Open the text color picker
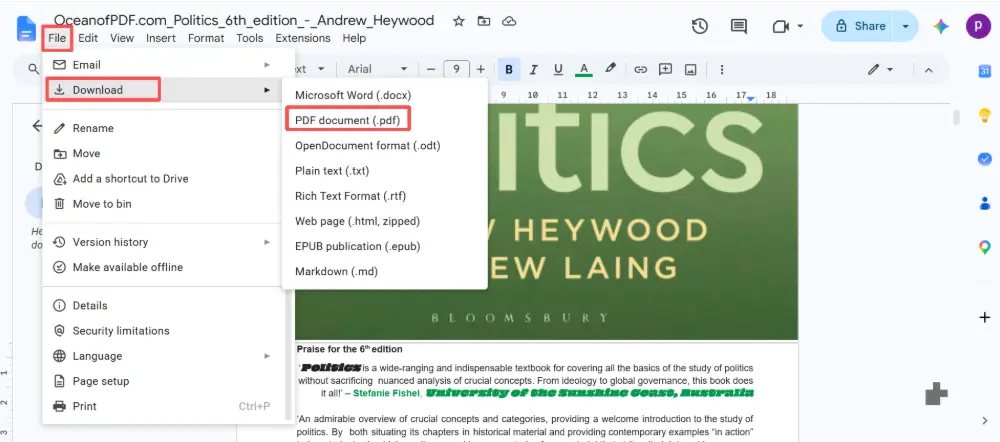 [584, 70]
